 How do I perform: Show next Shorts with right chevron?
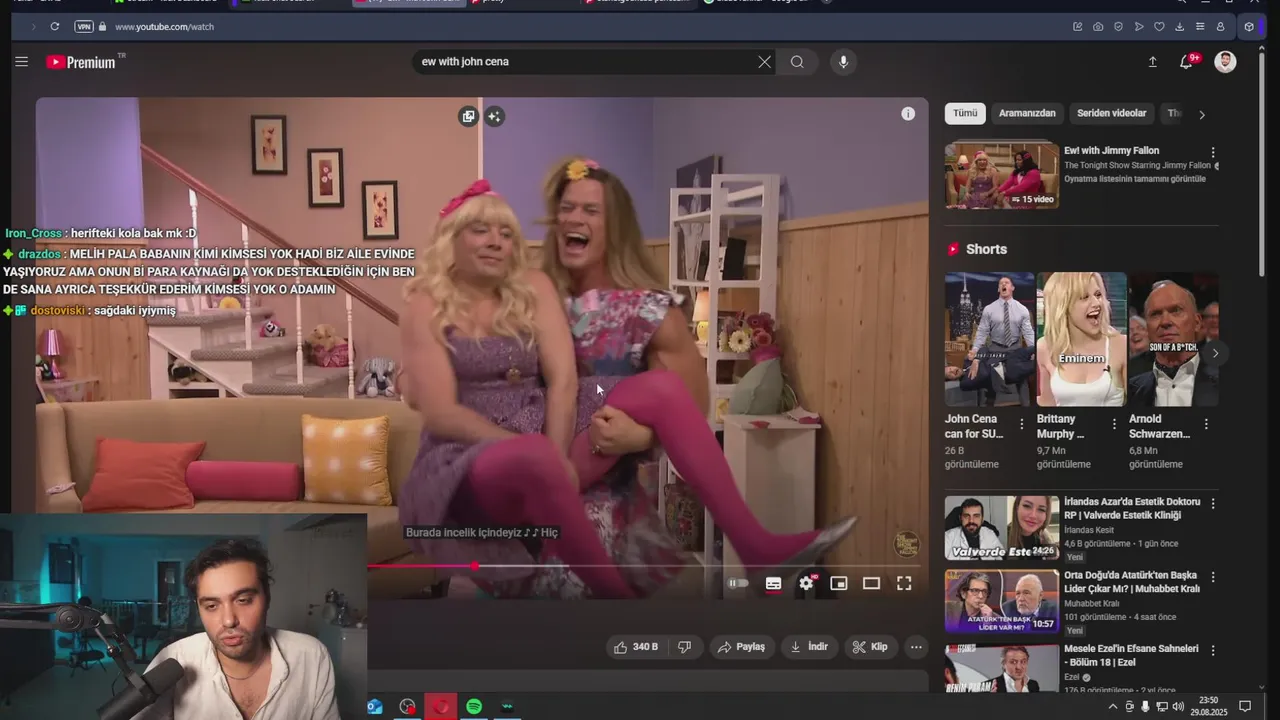pos(1215,353)
